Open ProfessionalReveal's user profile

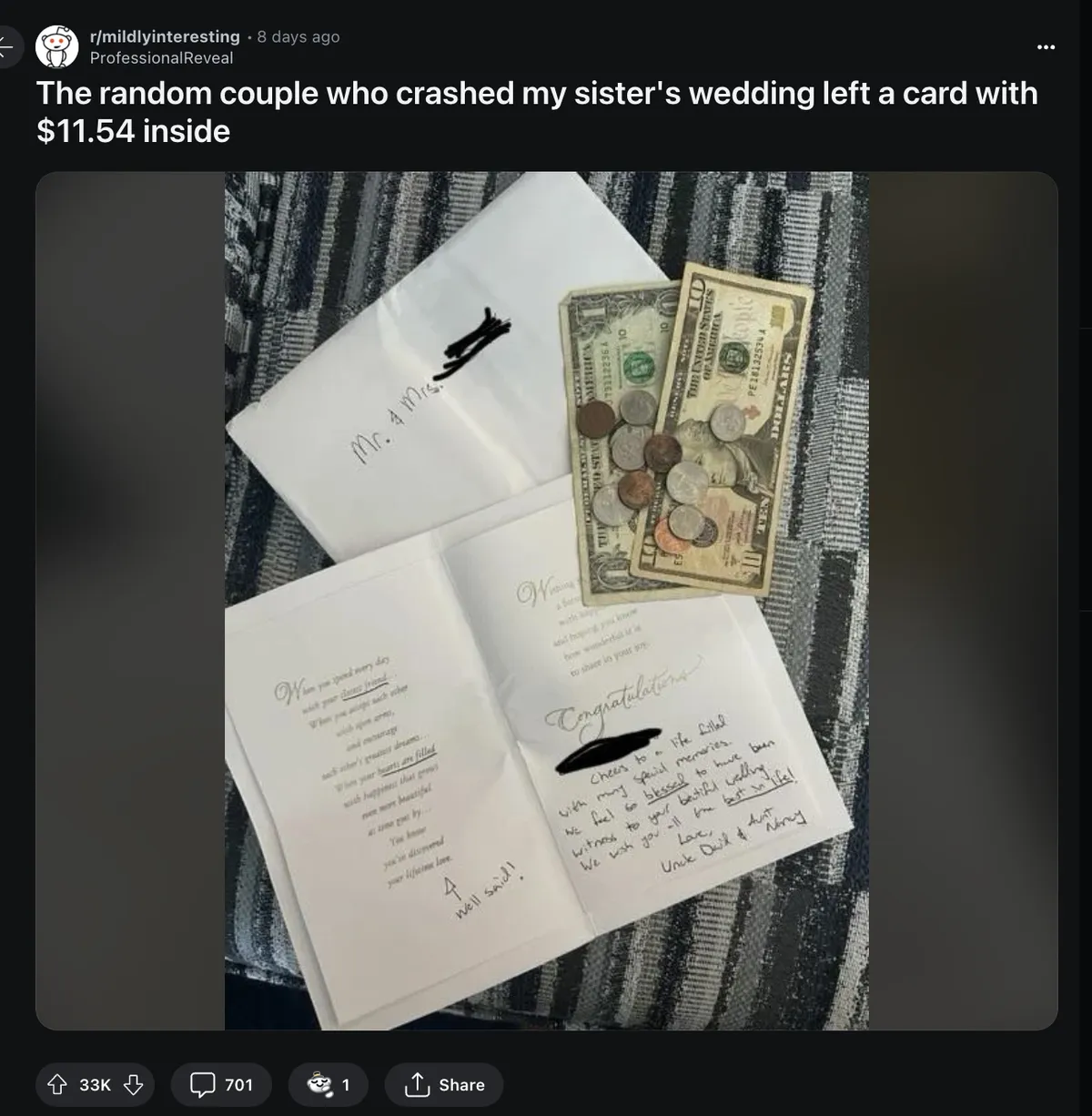point(161,57)
